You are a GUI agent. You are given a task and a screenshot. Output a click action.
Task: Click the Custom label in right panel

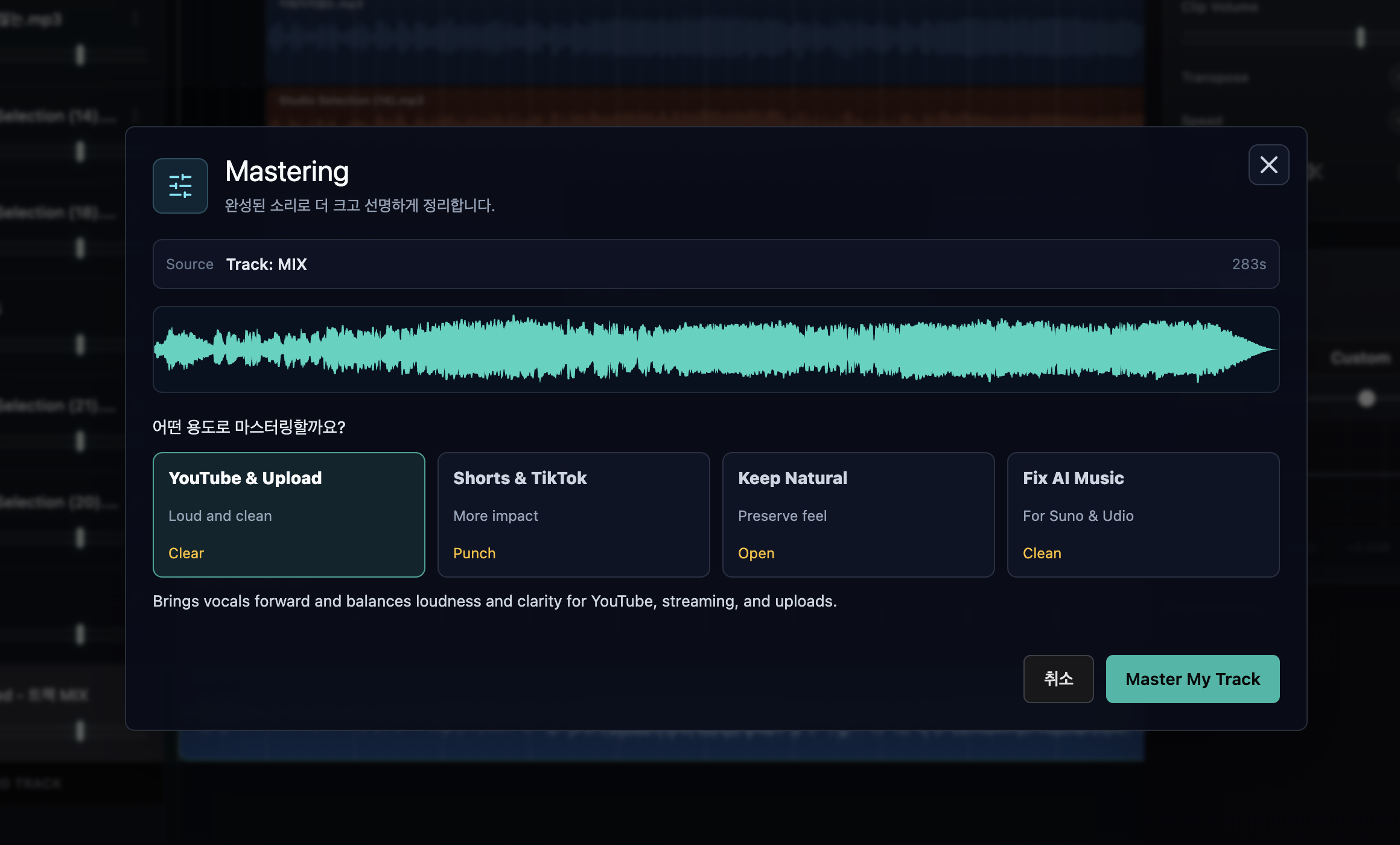pos(1360,359)
